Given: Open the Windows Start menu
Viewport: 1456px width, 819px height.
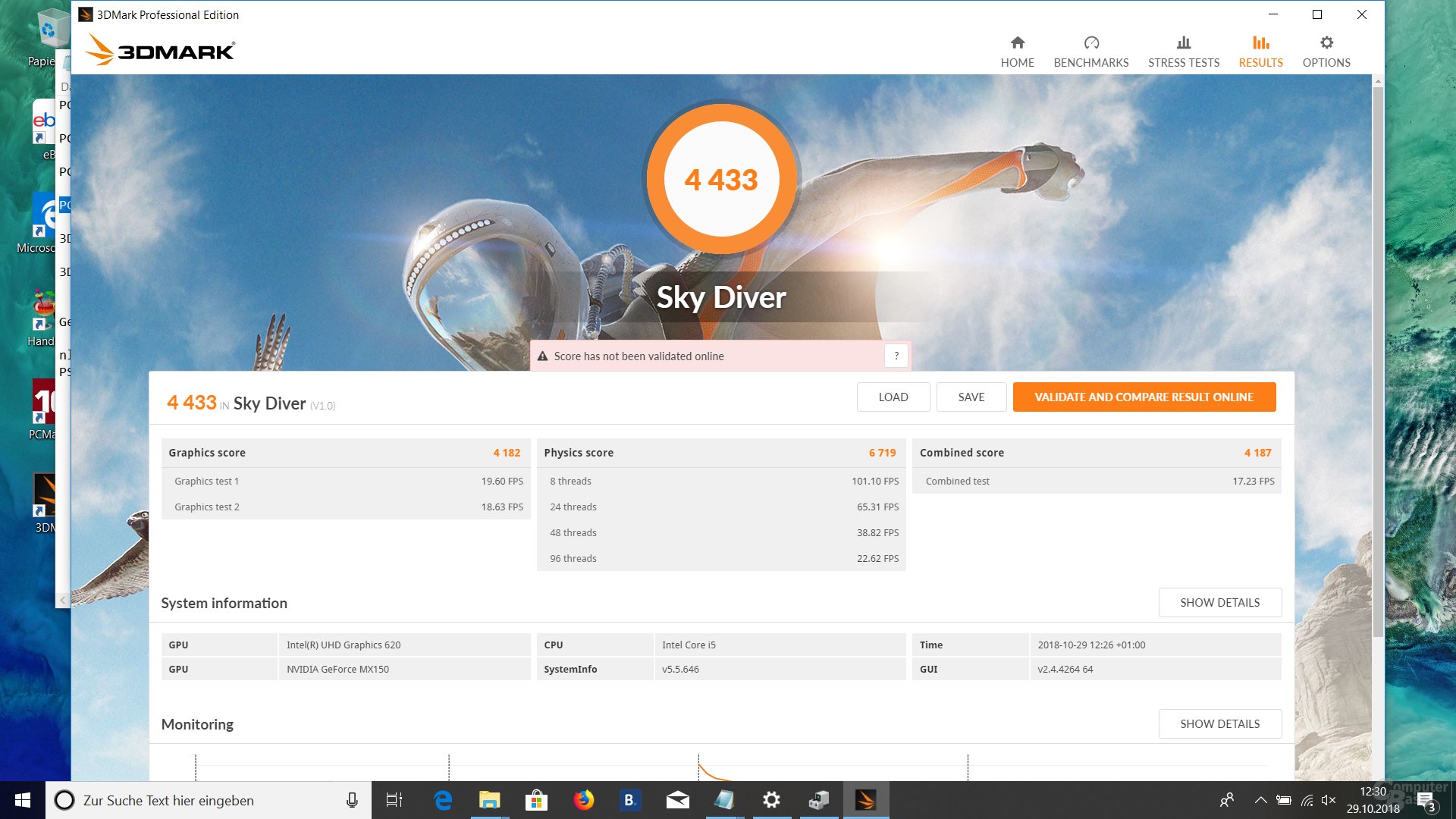Looking at the screenshot, I should click(x=23, y=800).
